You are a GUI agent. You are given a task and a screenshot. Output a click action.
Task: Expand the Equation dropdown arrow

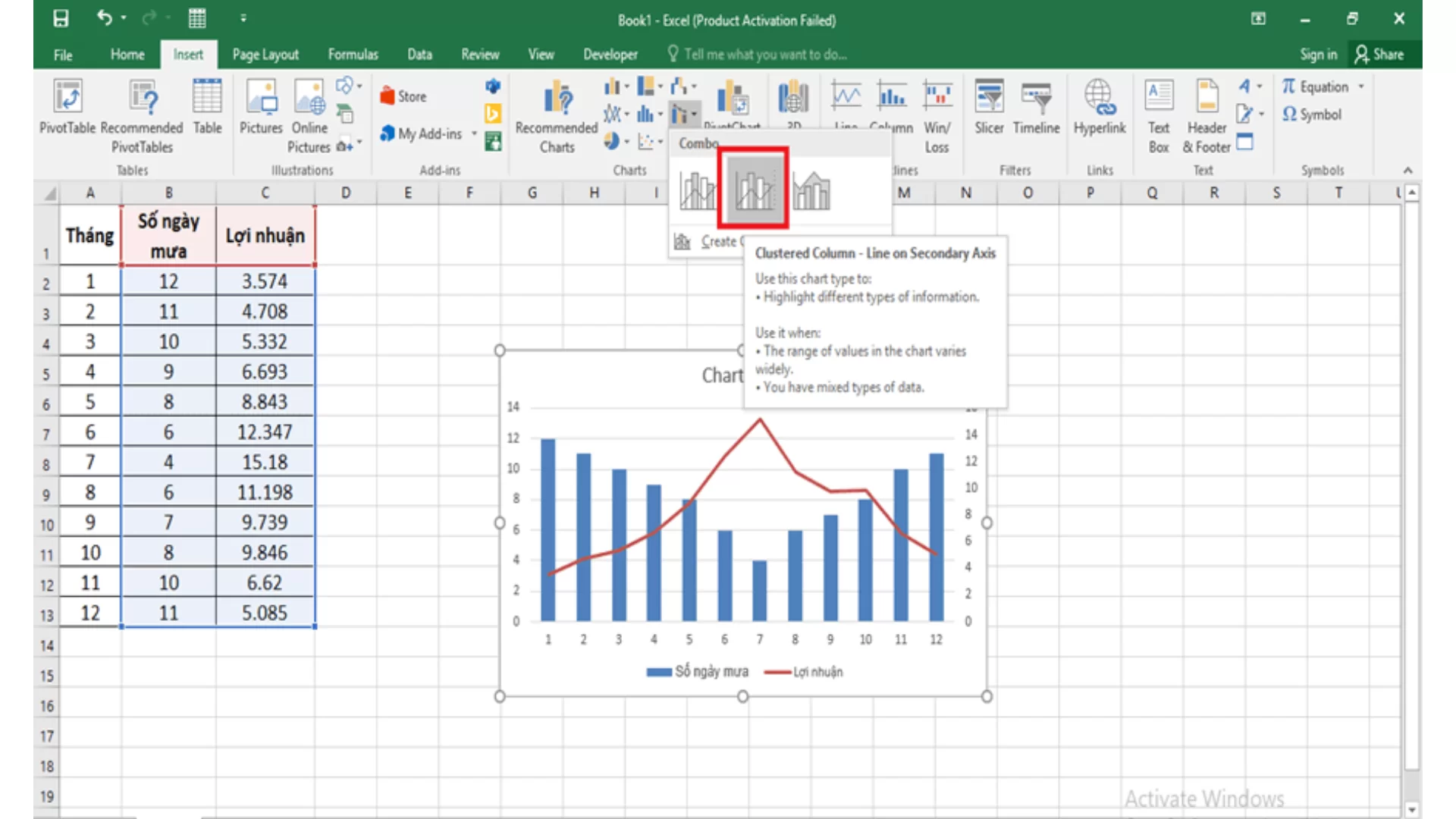pos(1361,86)
